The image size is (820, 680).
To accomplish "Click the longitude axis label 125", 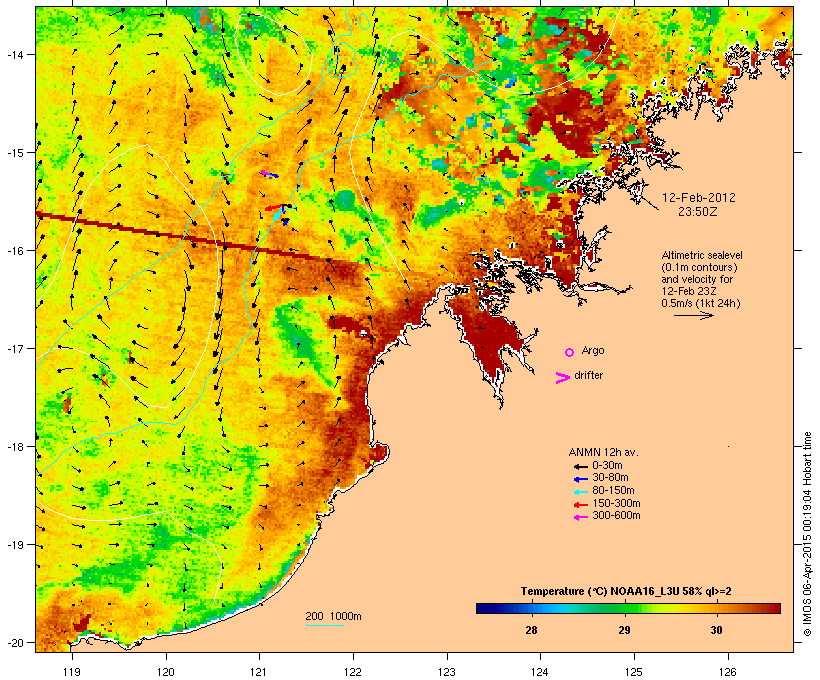I will click(634, 672).
